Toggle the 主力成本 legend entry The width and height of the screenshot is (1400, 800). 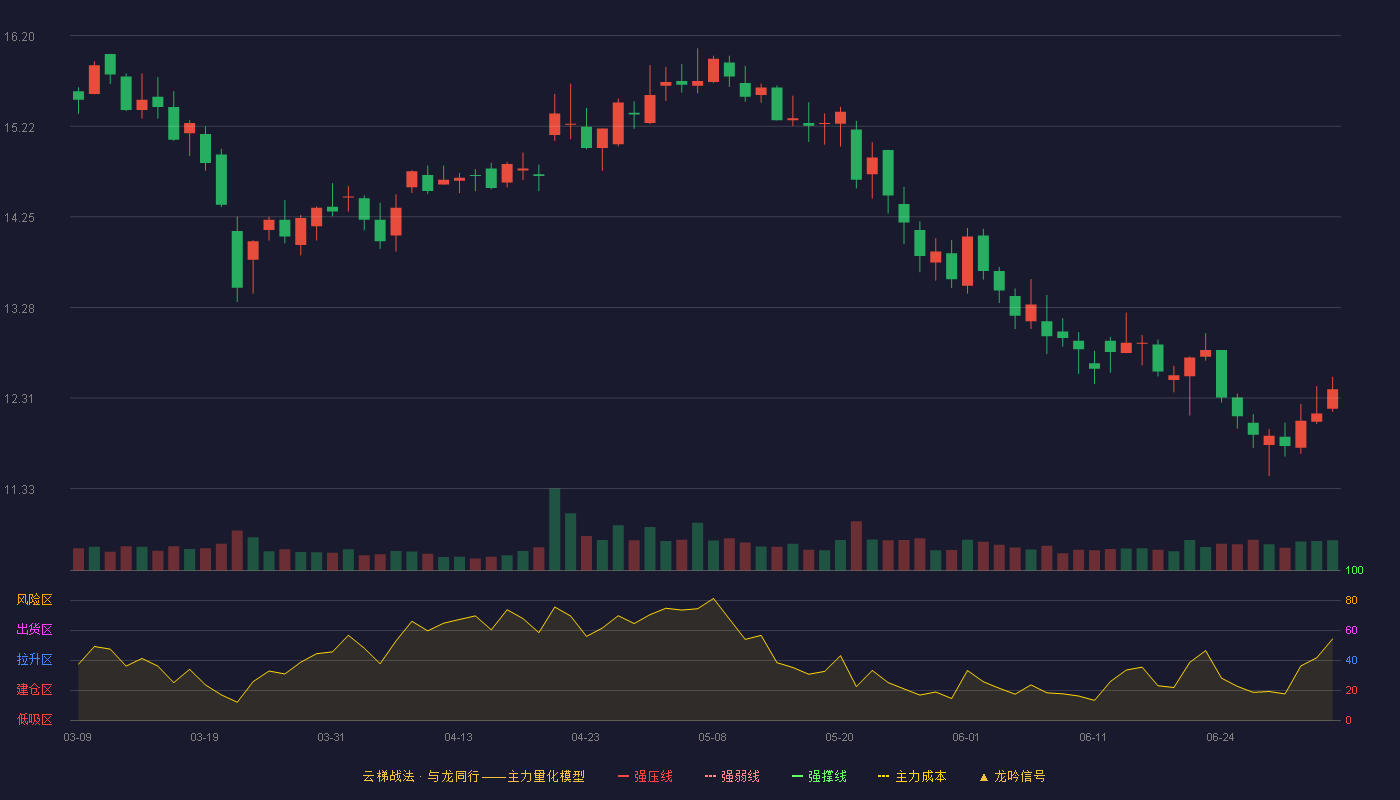click(912, 776)
